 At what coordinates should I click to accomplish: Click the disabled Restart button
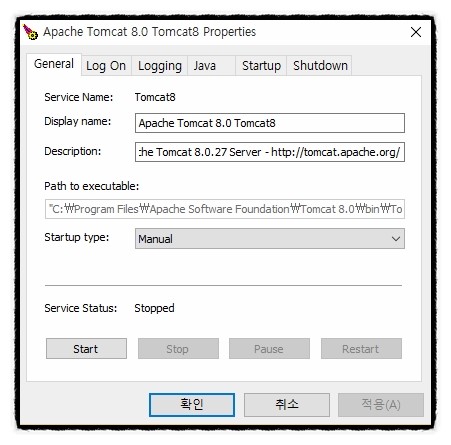361,349
